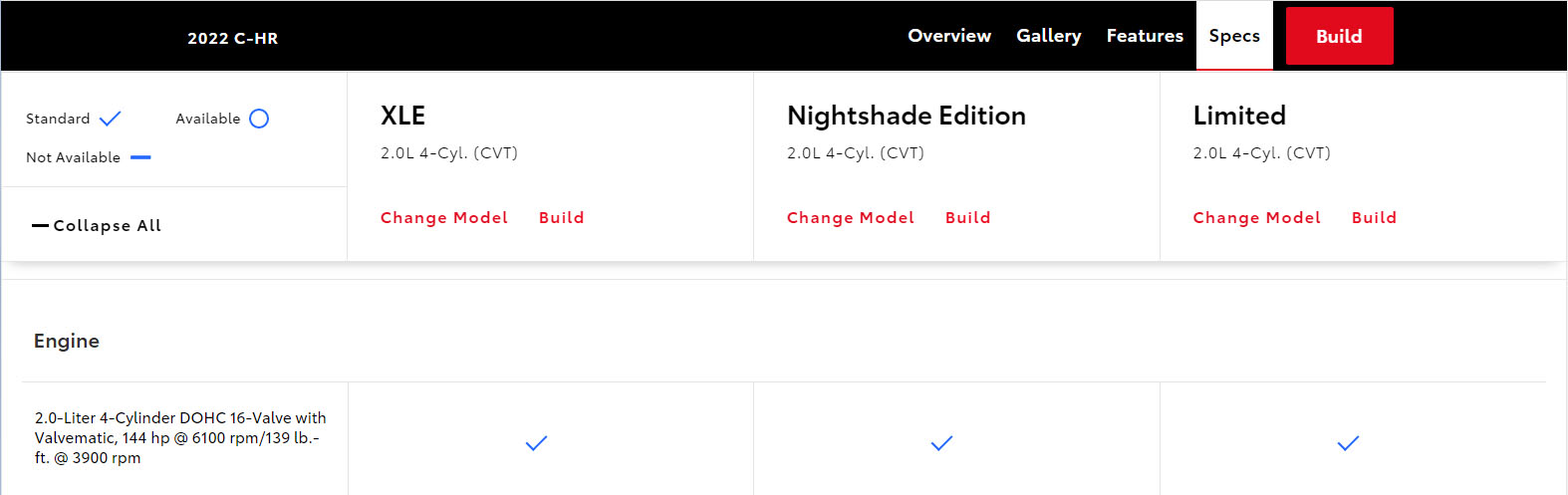Collapse all specification sections
The image size is (1568, 495).
point(97,226)
